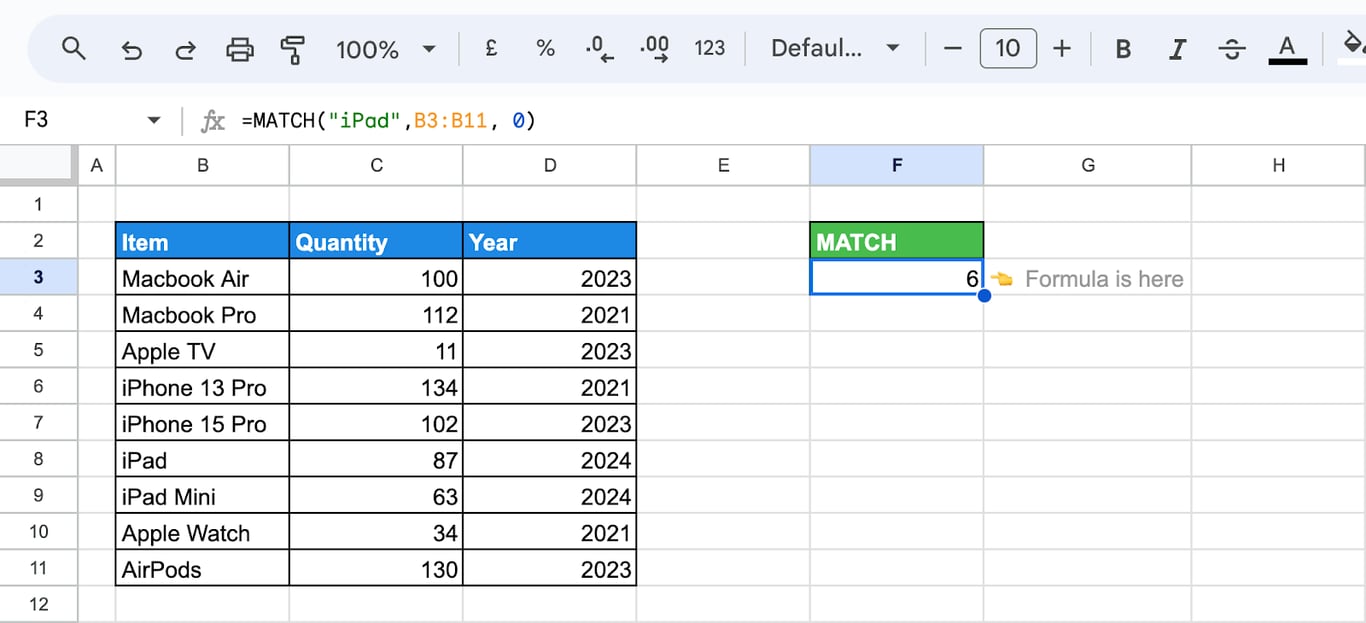Image resolution: width=1366 pixels, height=623 pixels.
Task: Select column A header
Action: point(96,166)
